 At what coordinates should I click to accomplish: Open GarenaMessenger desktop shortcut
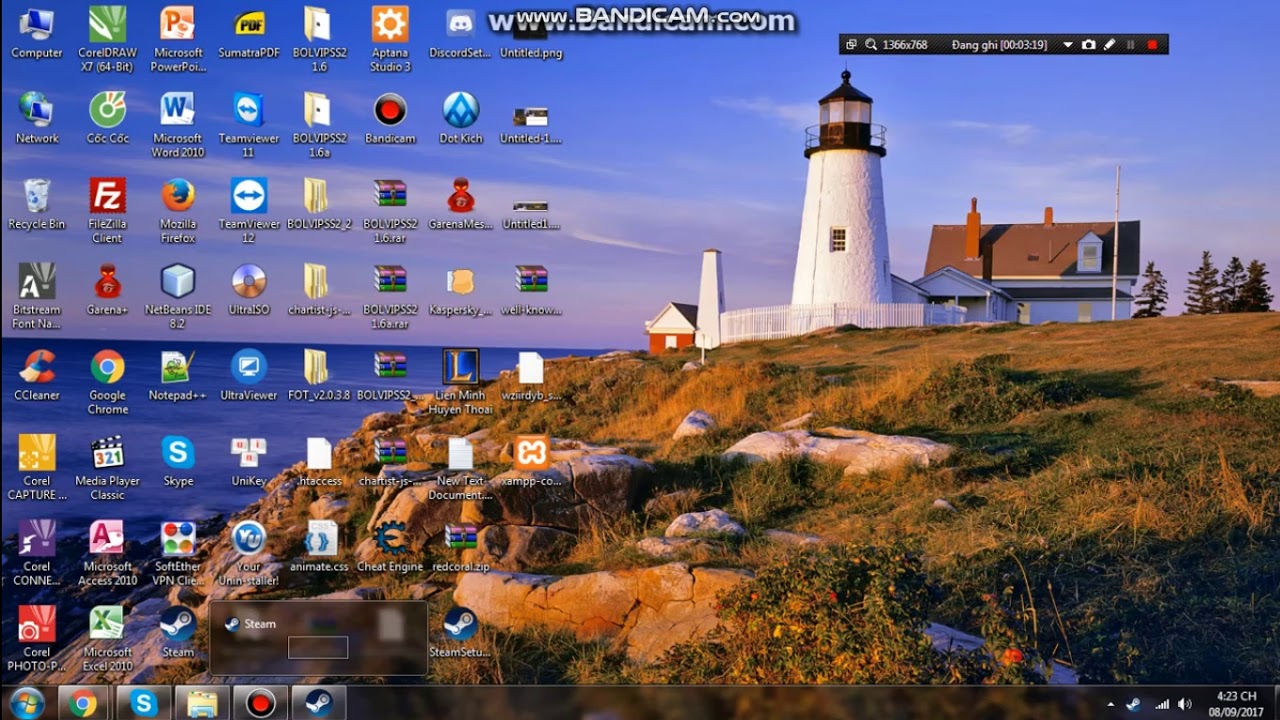460,204
